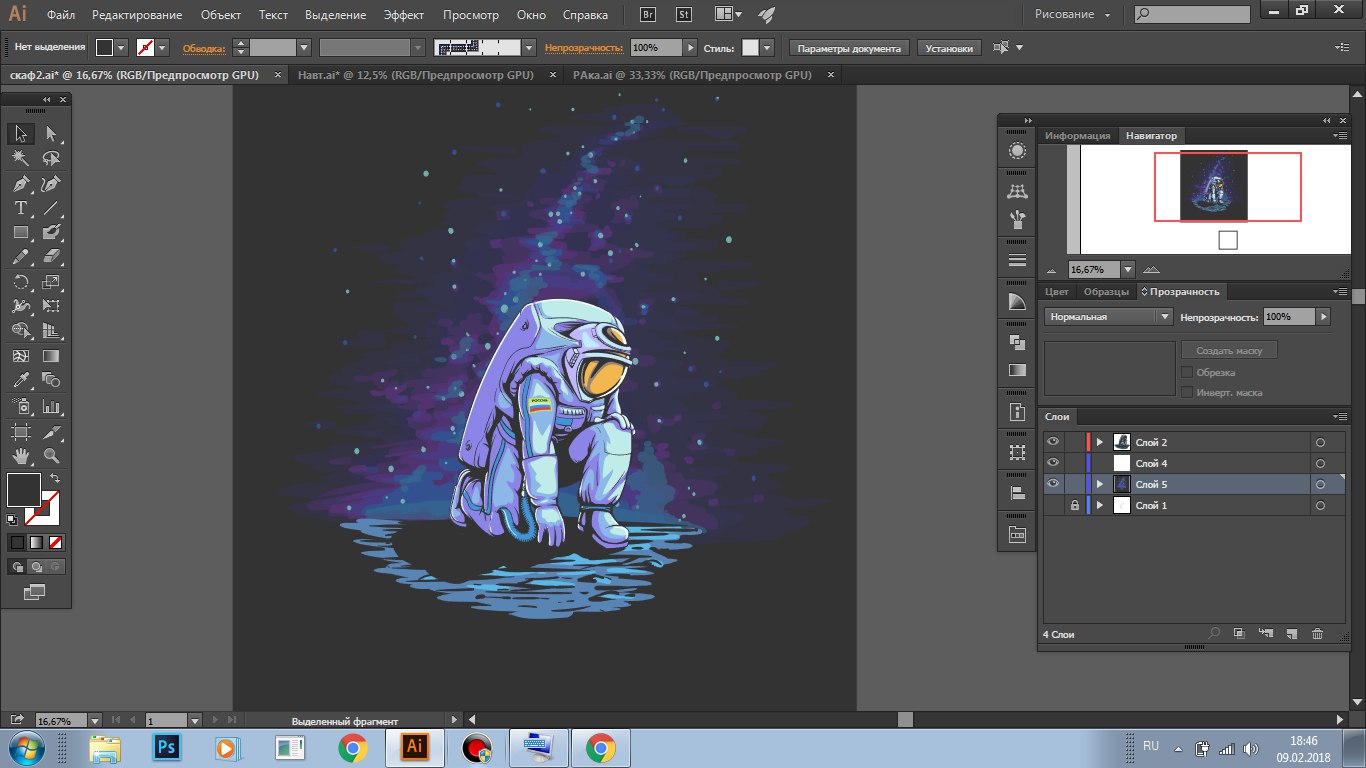
Task: Select the Symbol Sprayer tool
Action: (20, 406)
